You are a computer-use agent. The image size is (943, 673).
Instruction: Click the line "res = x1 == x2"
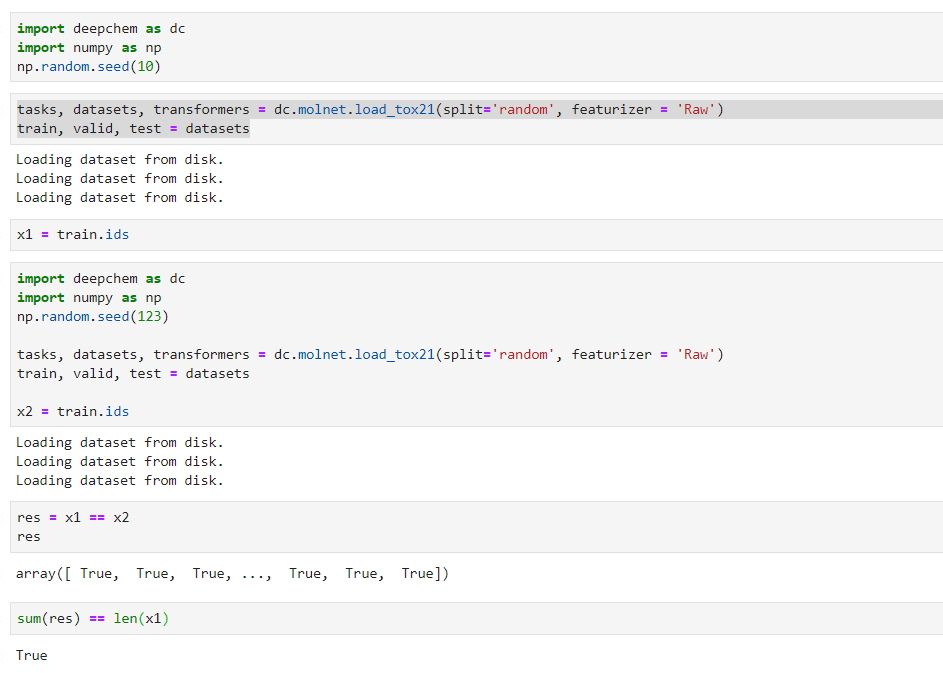pyautogui.click(x=73, y=518)
